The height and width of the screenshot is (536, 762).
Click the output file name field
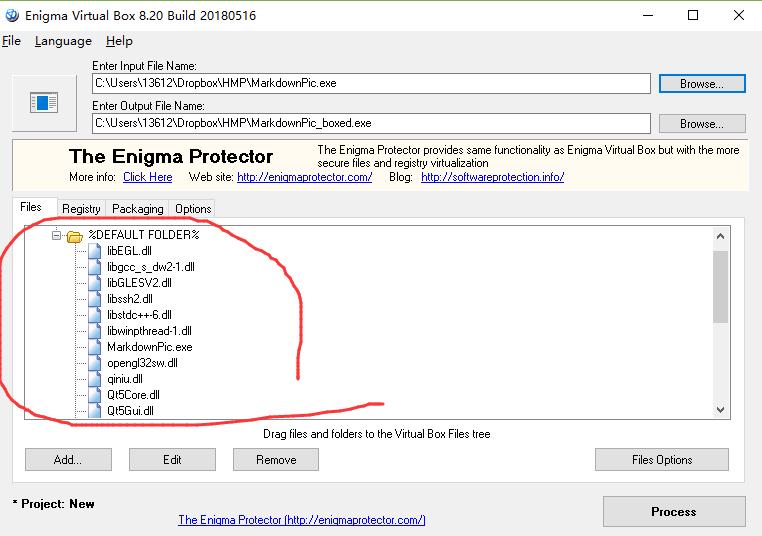coord(371,123)
